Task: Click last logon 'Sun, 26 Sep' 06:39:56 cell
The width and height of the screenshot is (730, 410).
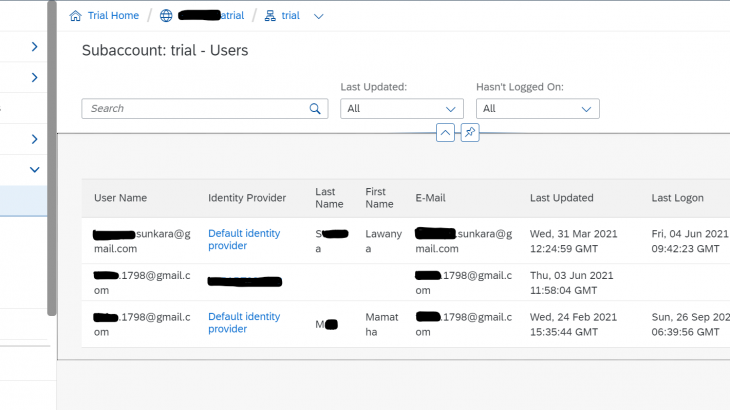Action: point(690,324)
